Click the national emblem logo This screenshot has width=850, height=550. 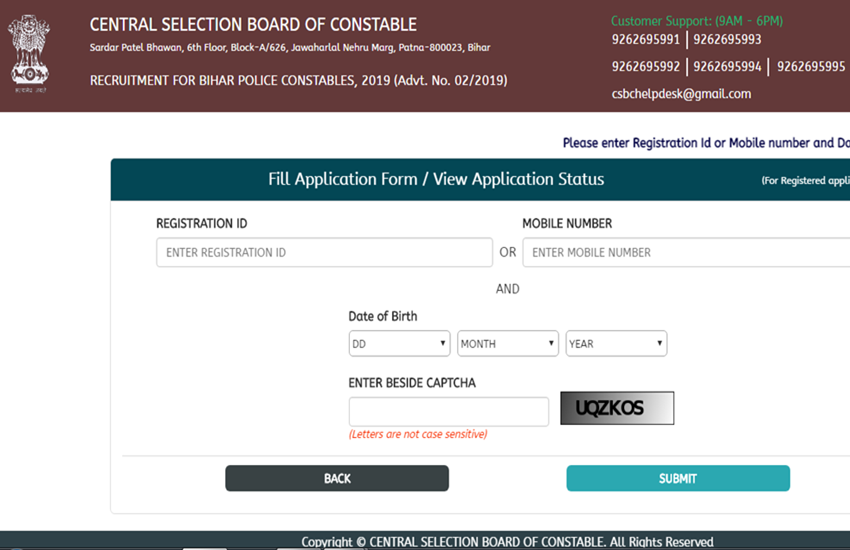pyautogui.click(x=29, y=50)
